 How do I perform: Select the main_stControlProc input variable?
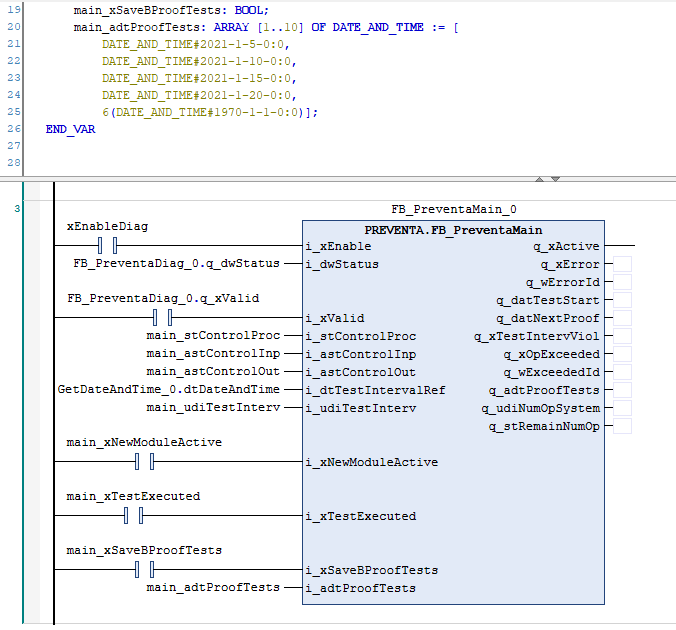[213, 335]
